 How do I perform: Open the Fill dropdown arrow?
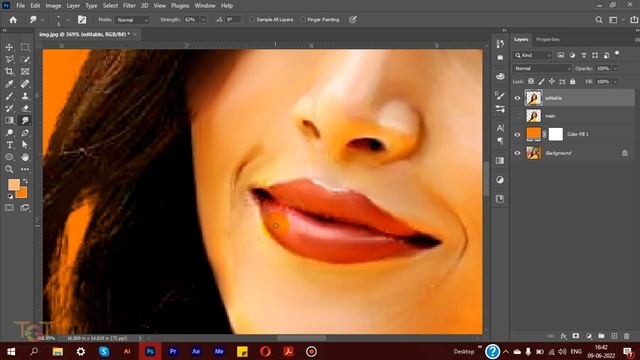click(x=615, y=82)
